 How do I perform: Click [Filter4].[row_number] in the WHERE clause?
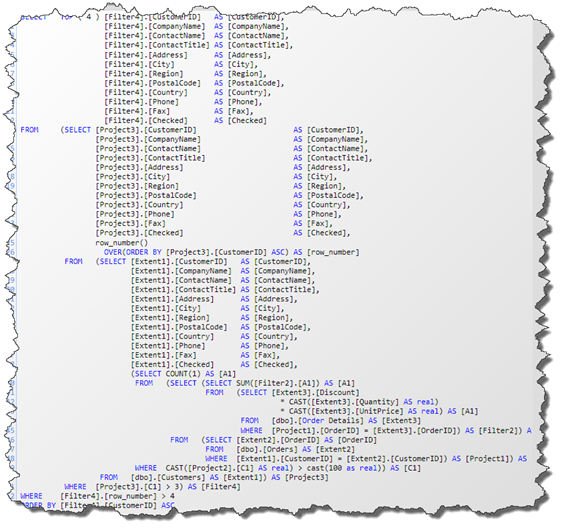pos(109,496)
